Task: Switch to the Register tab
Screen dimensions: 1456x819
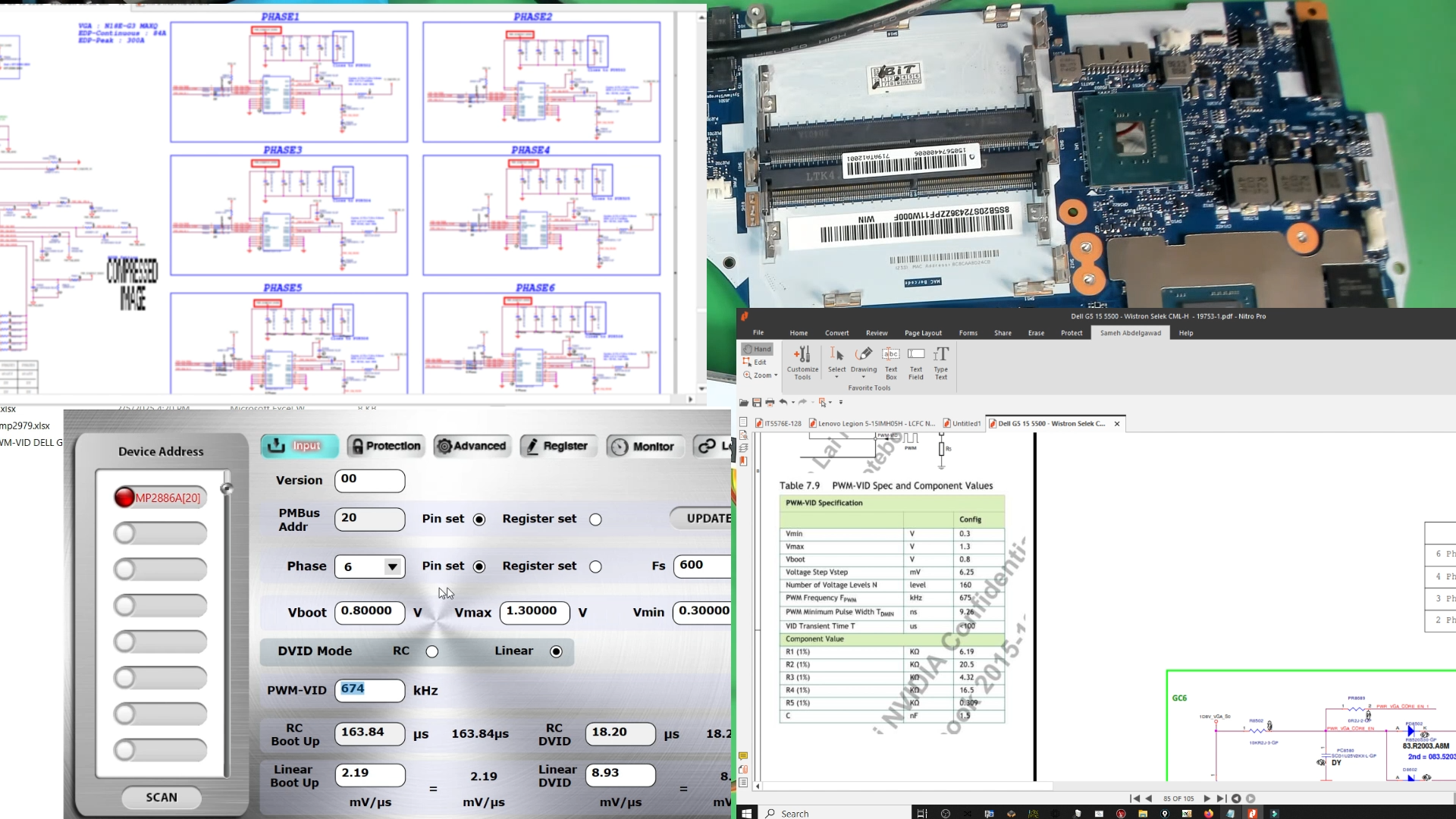Action: [559, 446]
